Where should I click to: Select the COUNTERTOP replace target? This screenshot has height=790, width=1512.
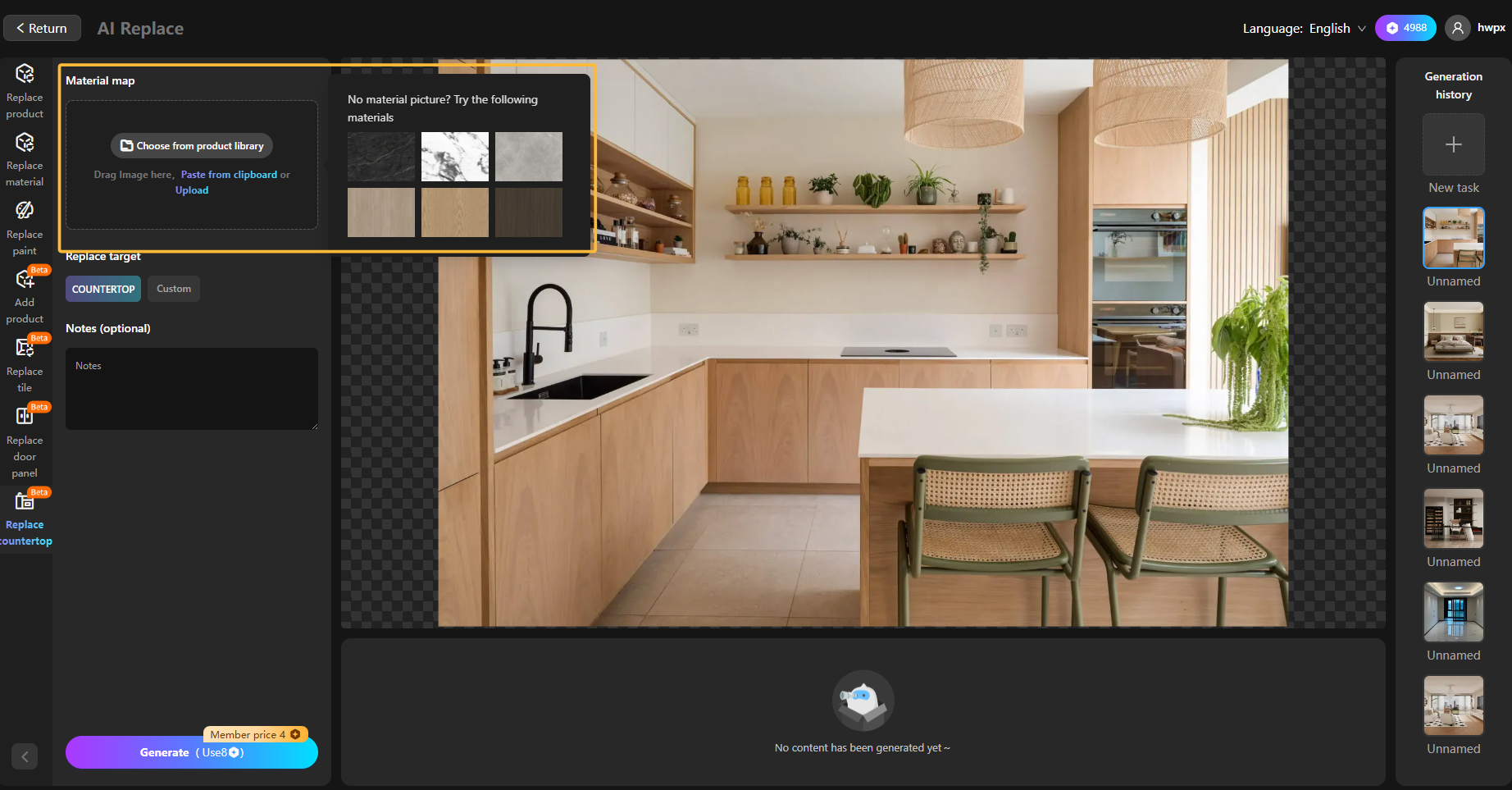click(103, 289)
